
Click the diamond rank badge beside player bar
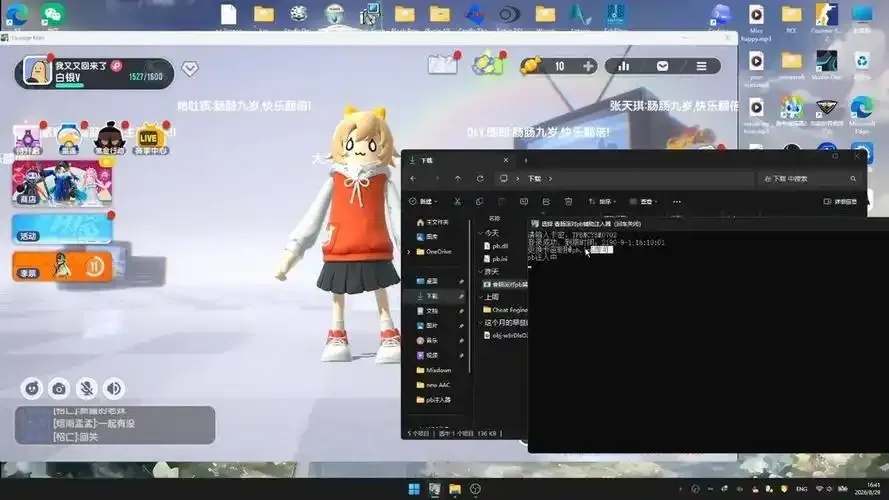click(190, 69)
